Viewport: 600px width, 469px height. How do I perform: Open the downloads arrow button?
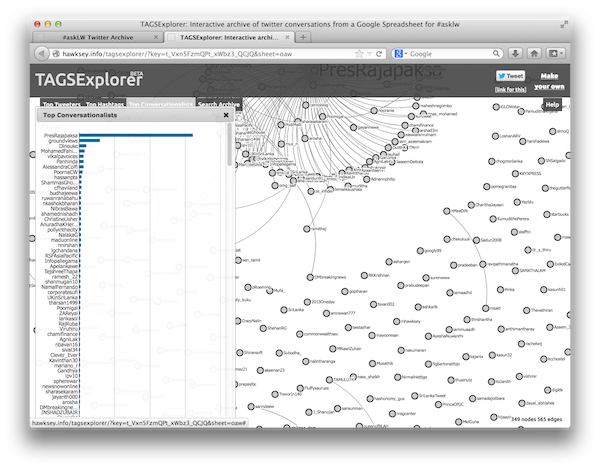pos(515,54)
